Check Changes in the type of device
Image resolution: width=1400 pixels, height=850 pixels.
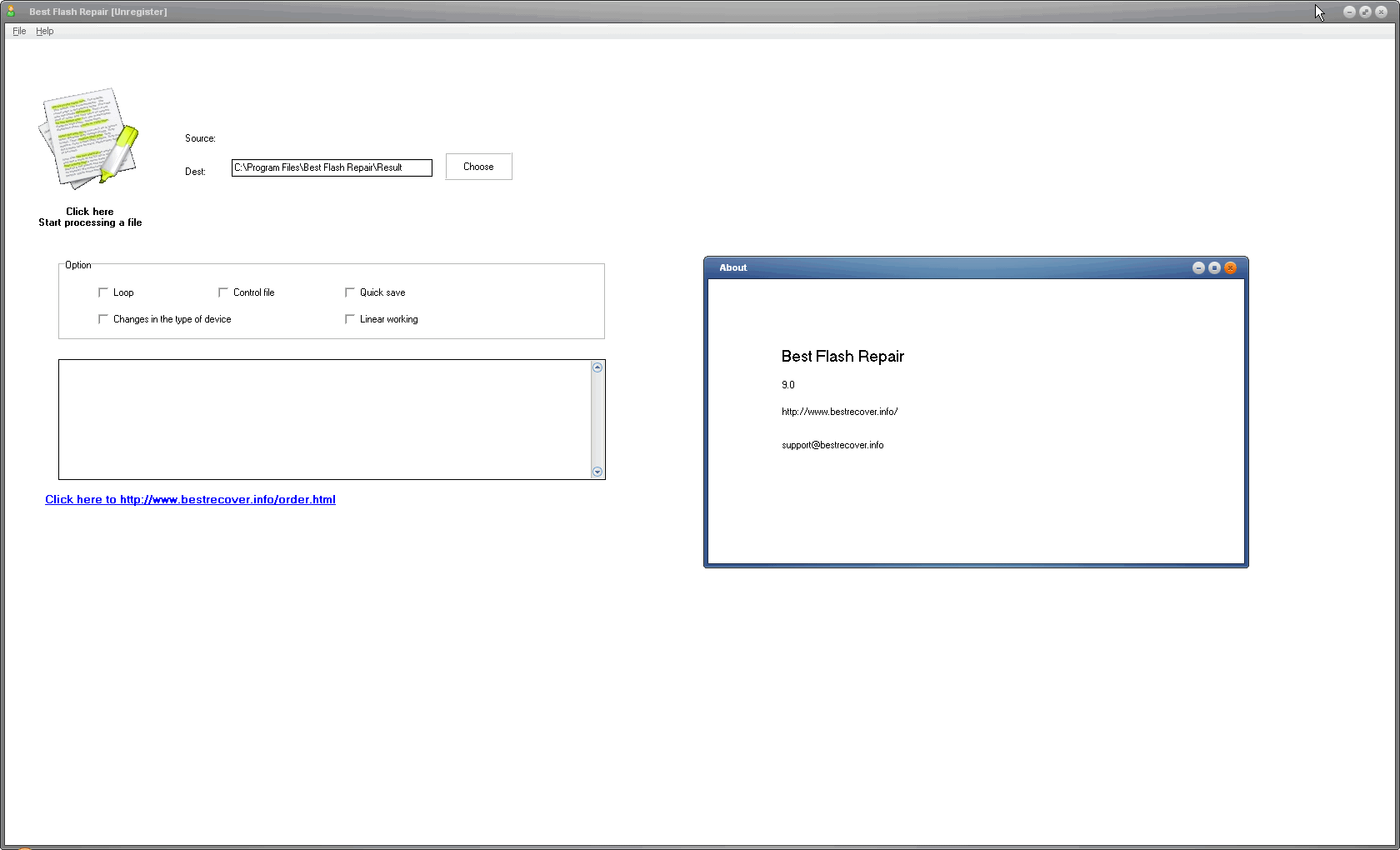tap(103, 319)
